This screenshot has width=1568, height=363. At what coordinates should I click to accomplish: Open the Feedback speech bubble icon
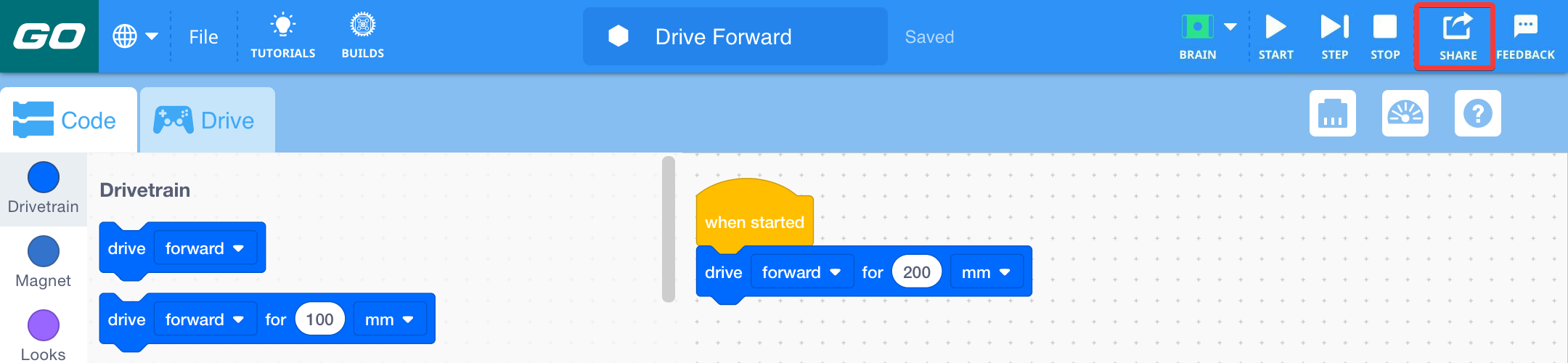tap(1525, 27)
